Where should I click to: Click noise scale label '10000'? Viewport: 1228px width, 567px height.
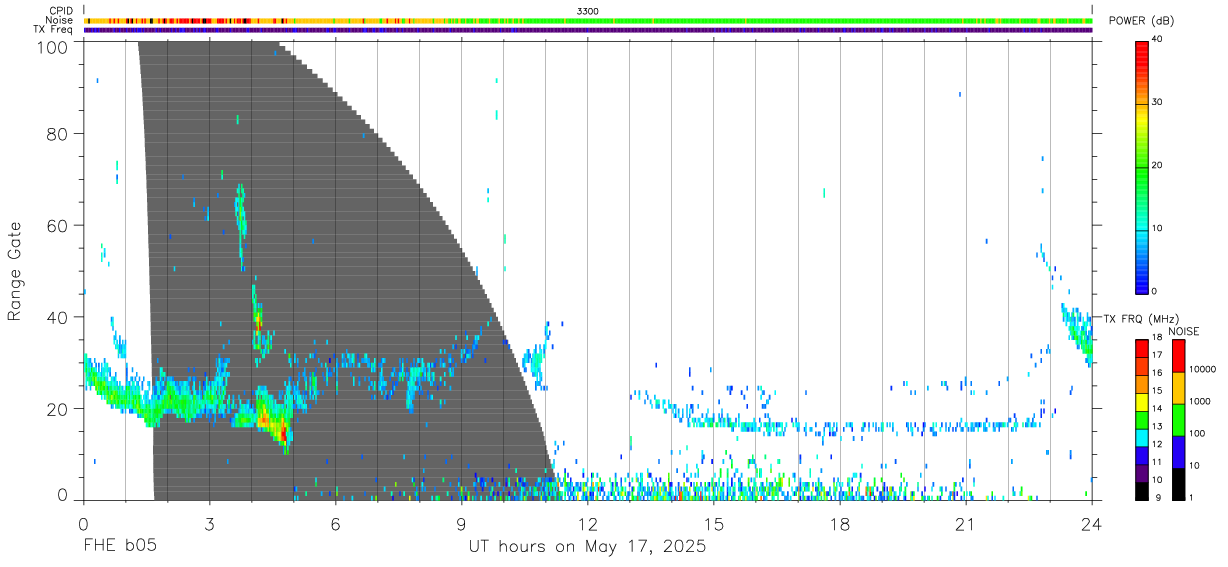coord(1202,369)
